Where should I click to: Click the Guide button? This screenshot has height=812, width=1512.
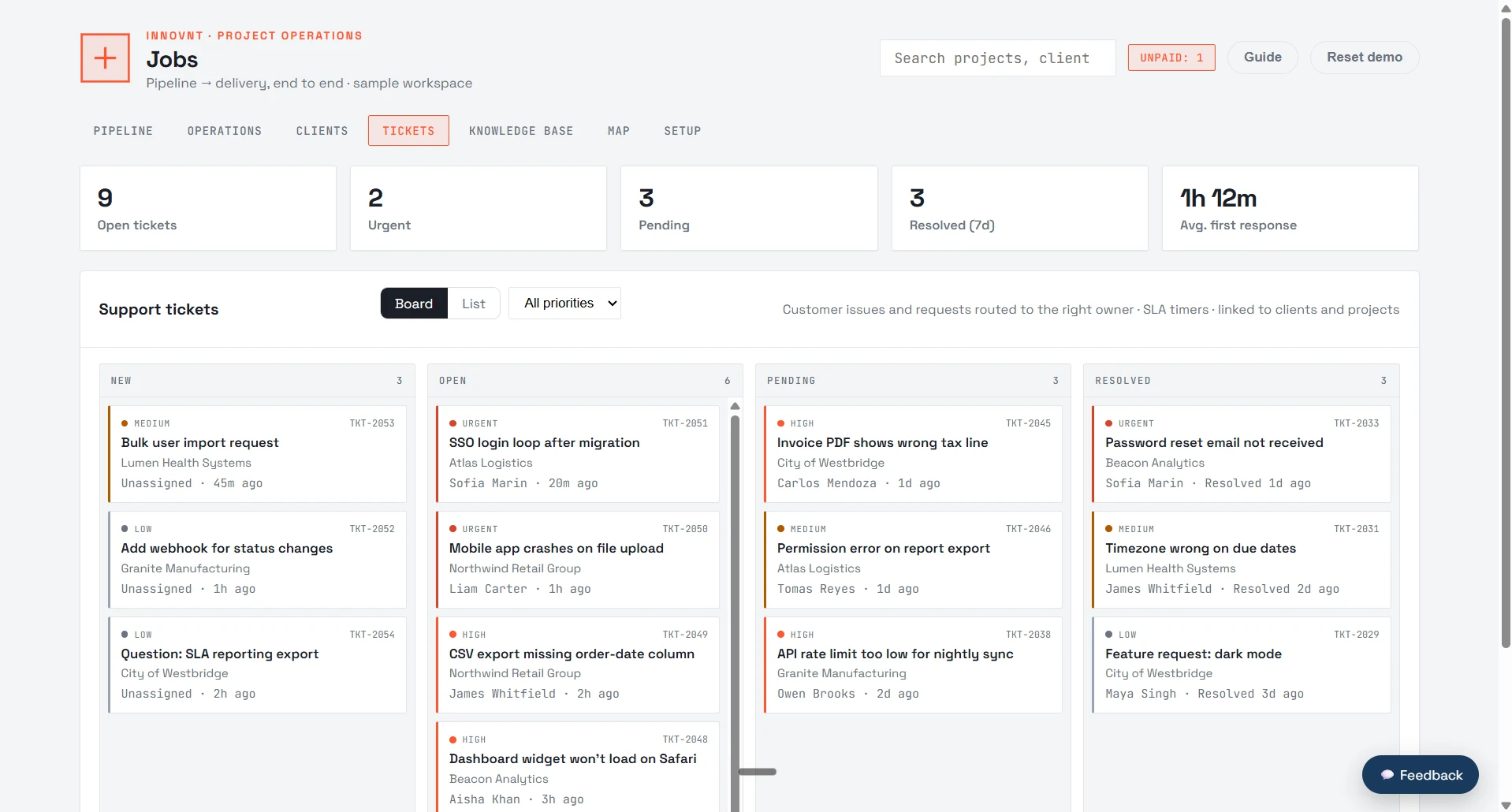click(1263, 58)
